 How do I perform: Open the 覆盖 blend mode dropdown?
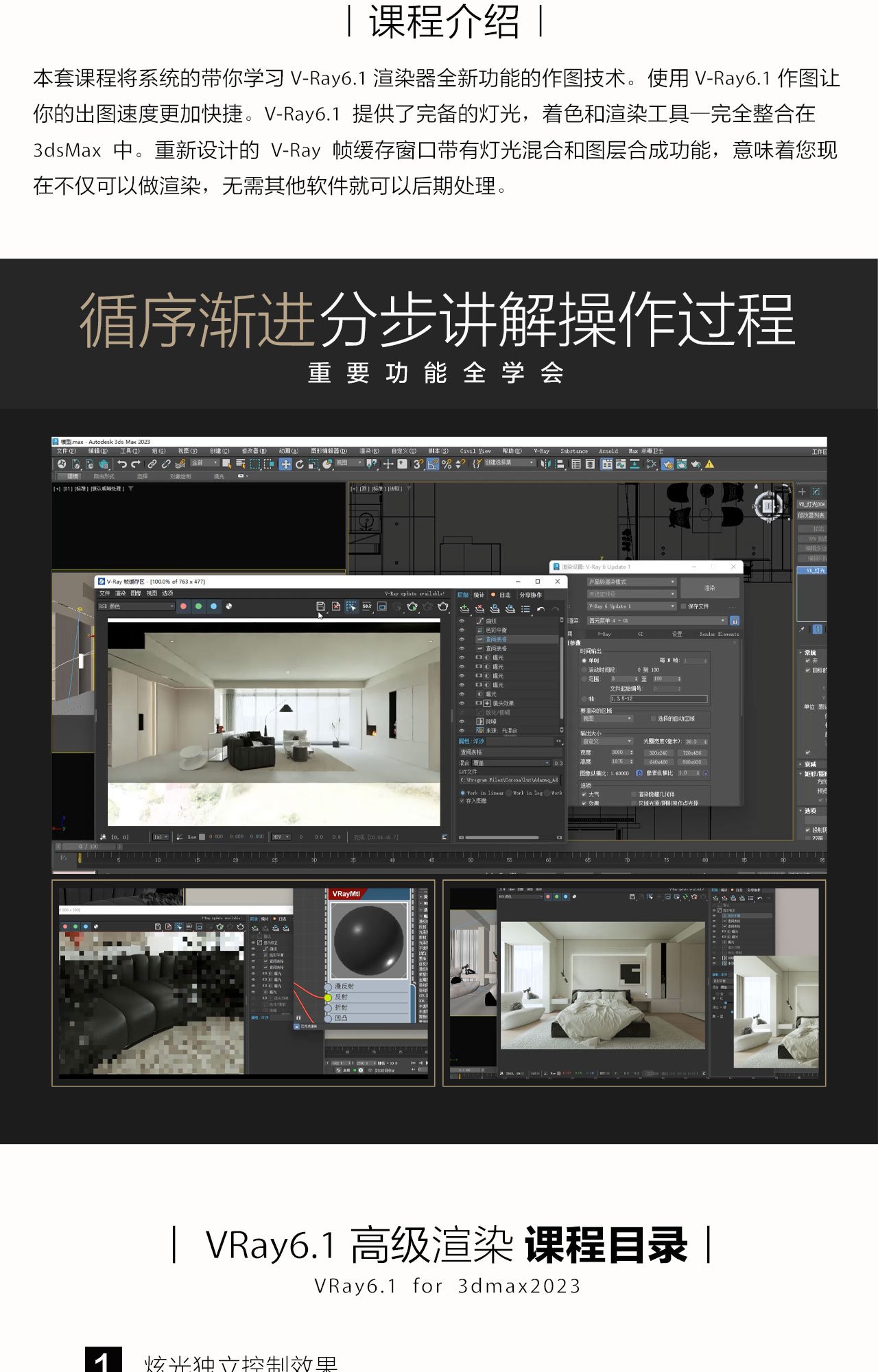[510, 763]
